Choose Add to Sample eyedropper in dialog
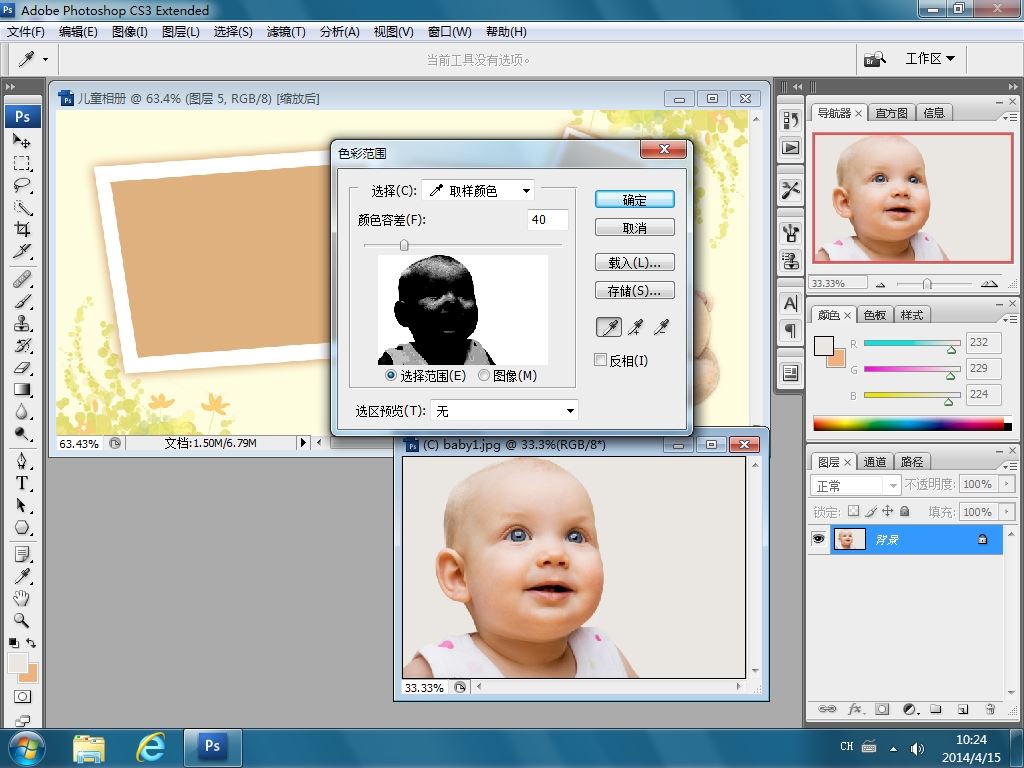The height and width of the screenshot is (768, 1024). tap(635, 327)
